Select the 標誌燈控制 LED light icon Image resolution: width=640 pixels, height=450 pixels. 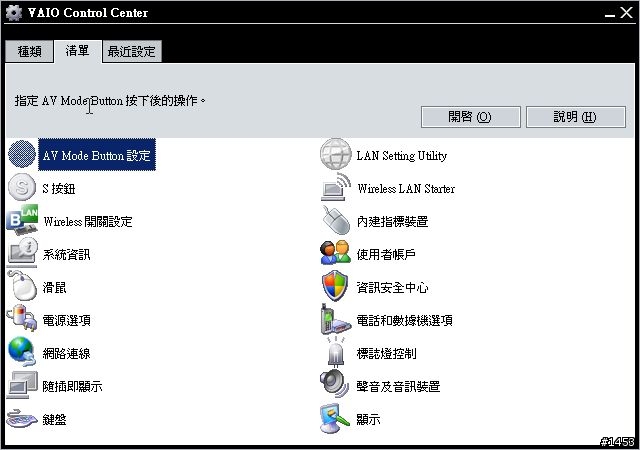point(336,352)
